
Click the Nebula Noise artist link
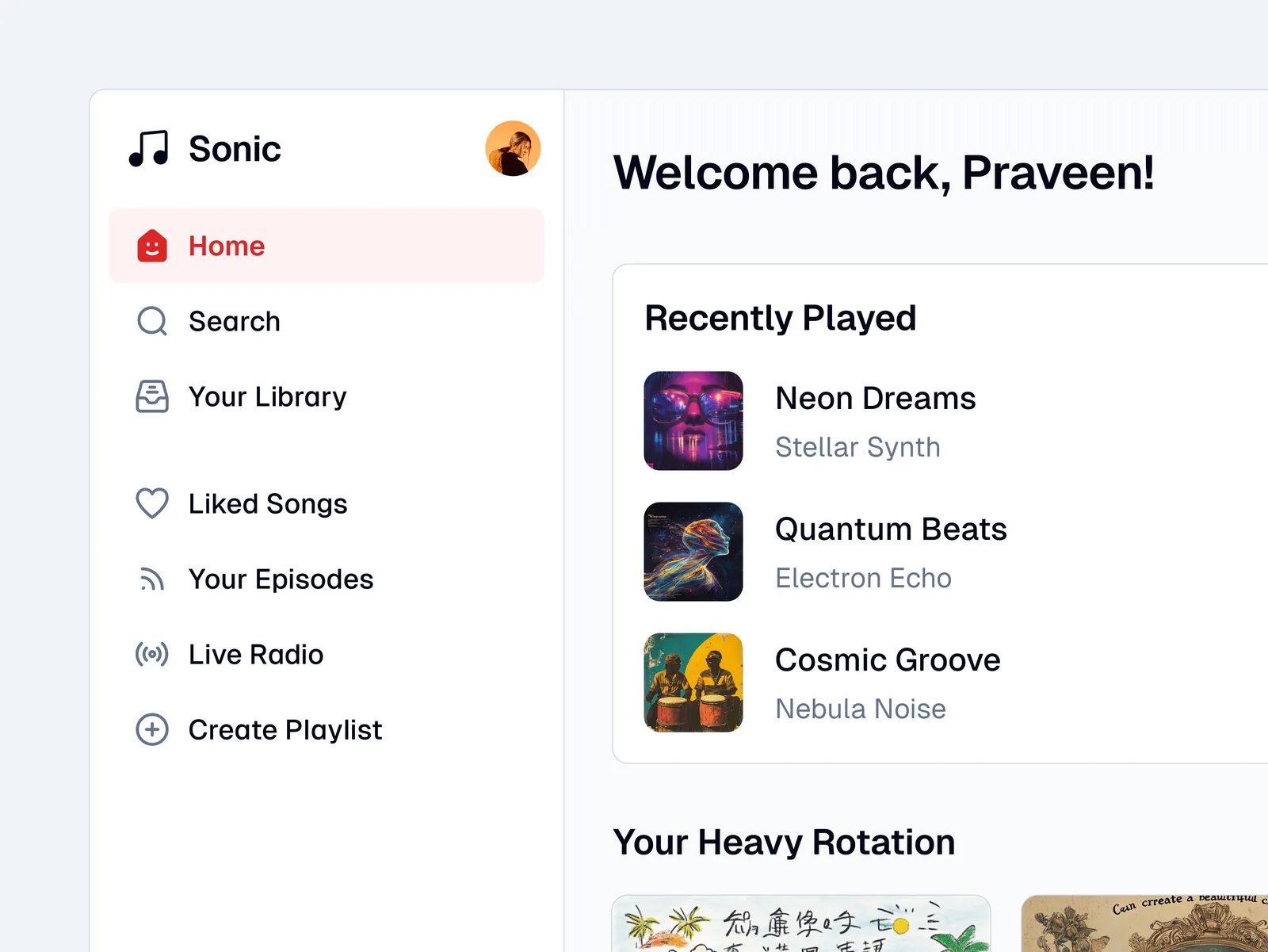(861, 709)
